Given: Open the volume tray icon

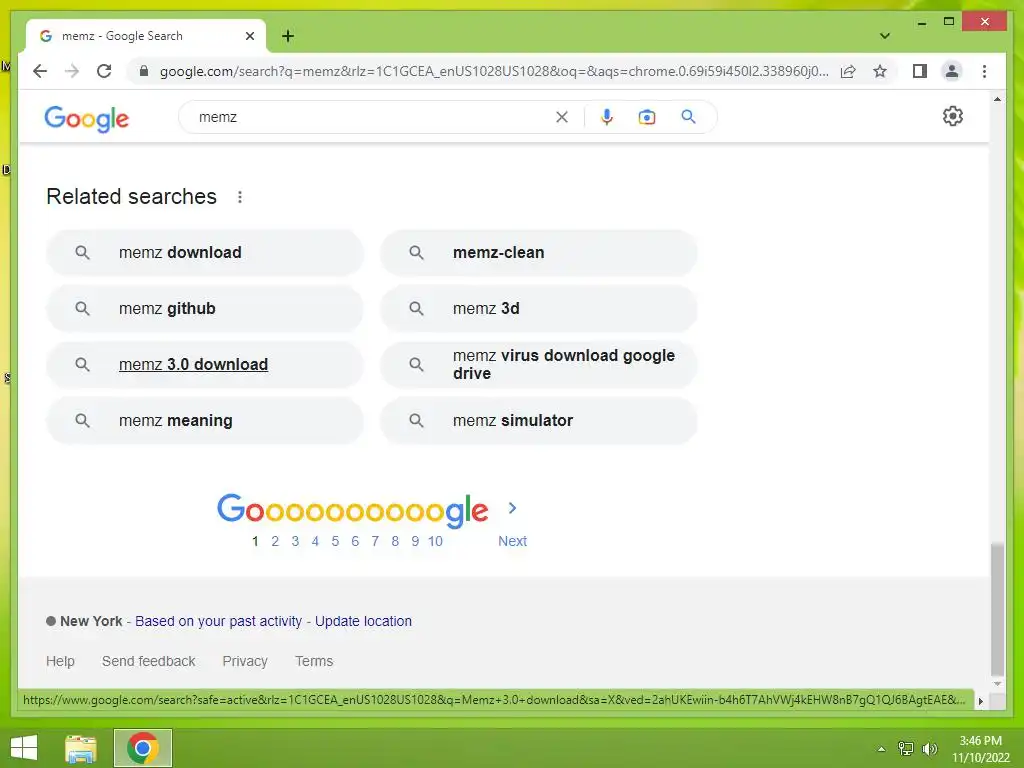Looking at the screenshot, I should click(929, 748).
